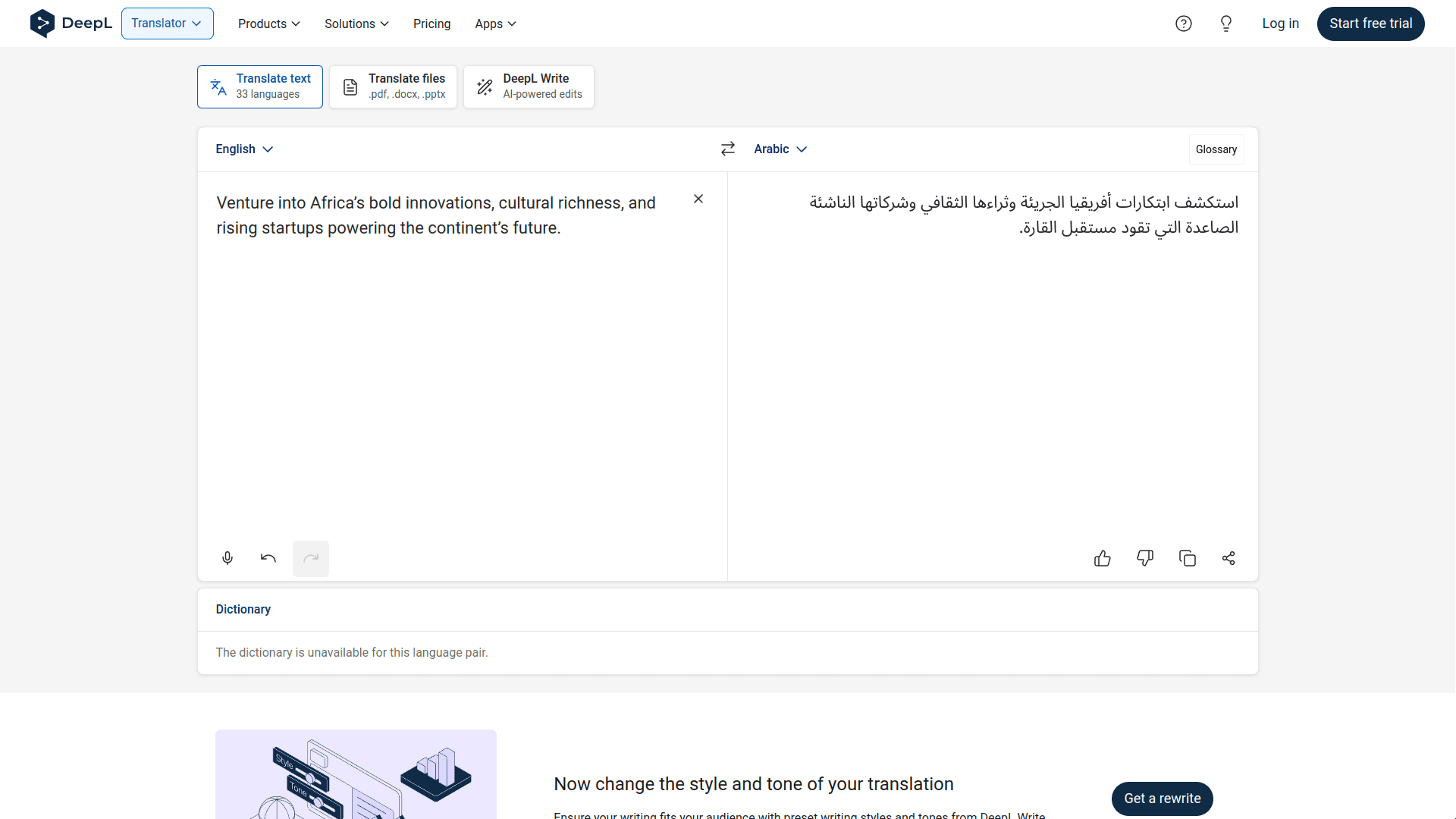Screen dimensions: 1456x819
Task: Open the Pricing page
Action: pos(431,24)
